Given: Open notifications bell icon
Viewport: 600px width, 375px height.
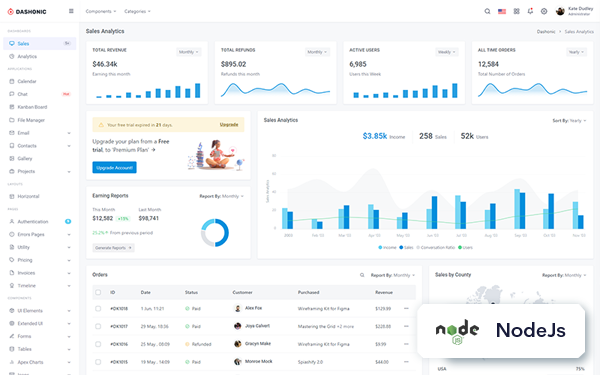Looking at the screenshot, I should 530,11.
